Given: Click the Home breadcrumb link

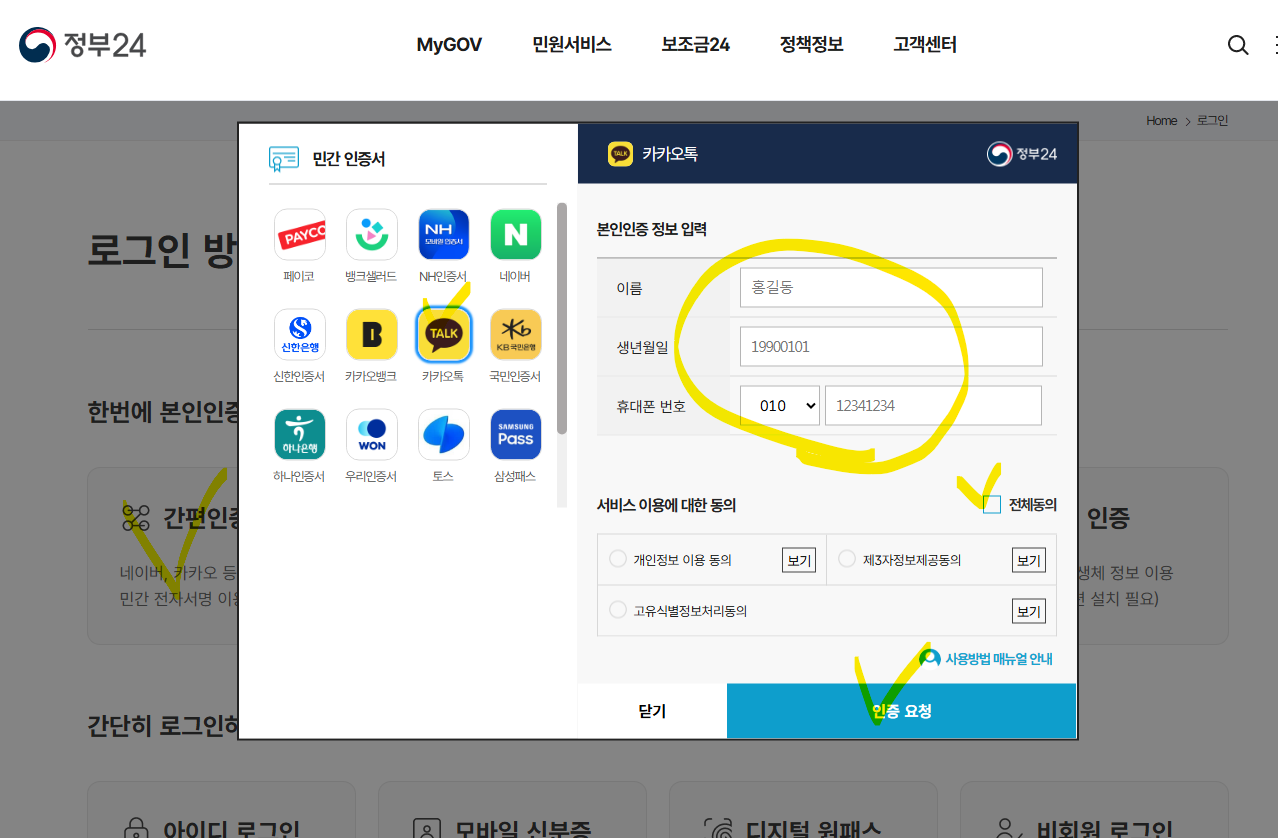Looking at the screenshot, I should click(x=1161, y=121).
